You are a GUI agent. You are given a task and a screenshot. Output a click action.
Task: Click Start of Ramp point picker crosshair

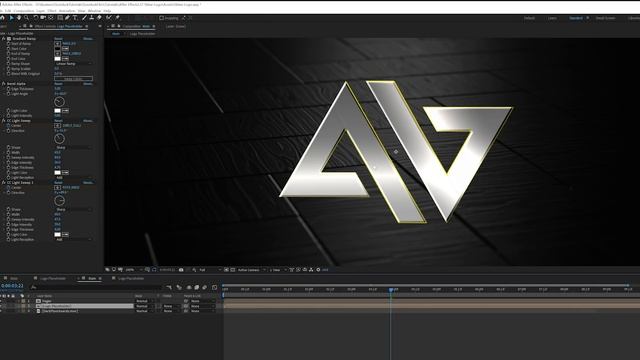(x=58, y=43)
